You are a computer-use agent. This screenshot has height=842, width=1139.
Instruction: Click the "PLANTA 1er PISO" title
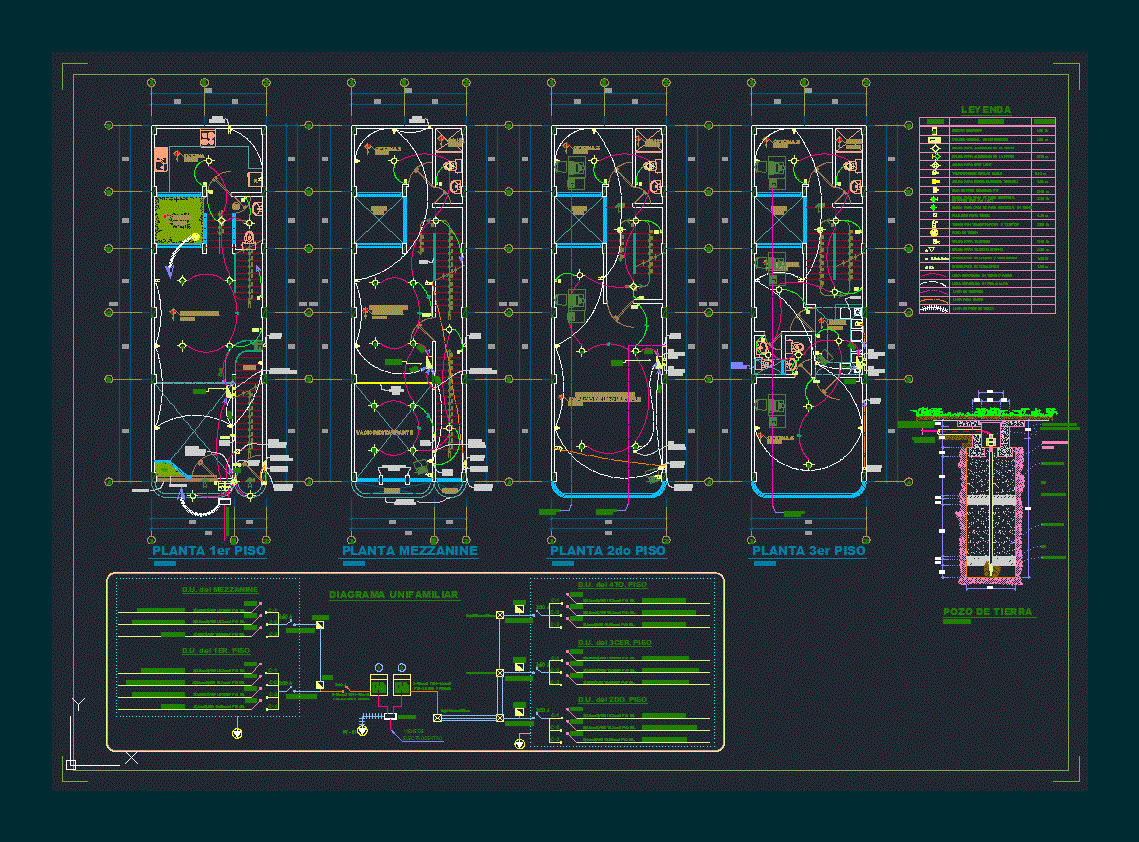tap(208, 551)
